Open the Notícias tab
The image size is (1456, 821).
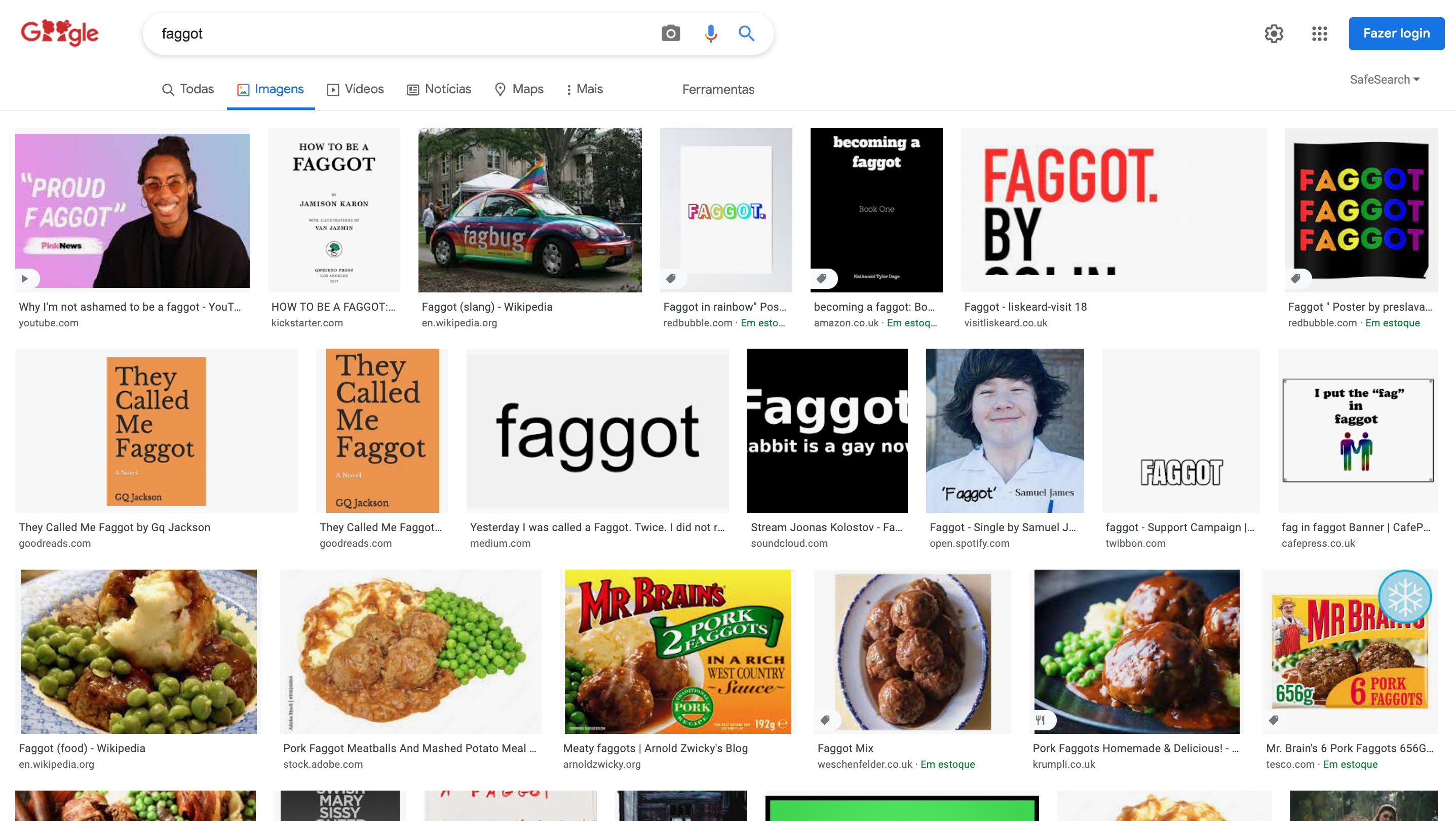439,89
